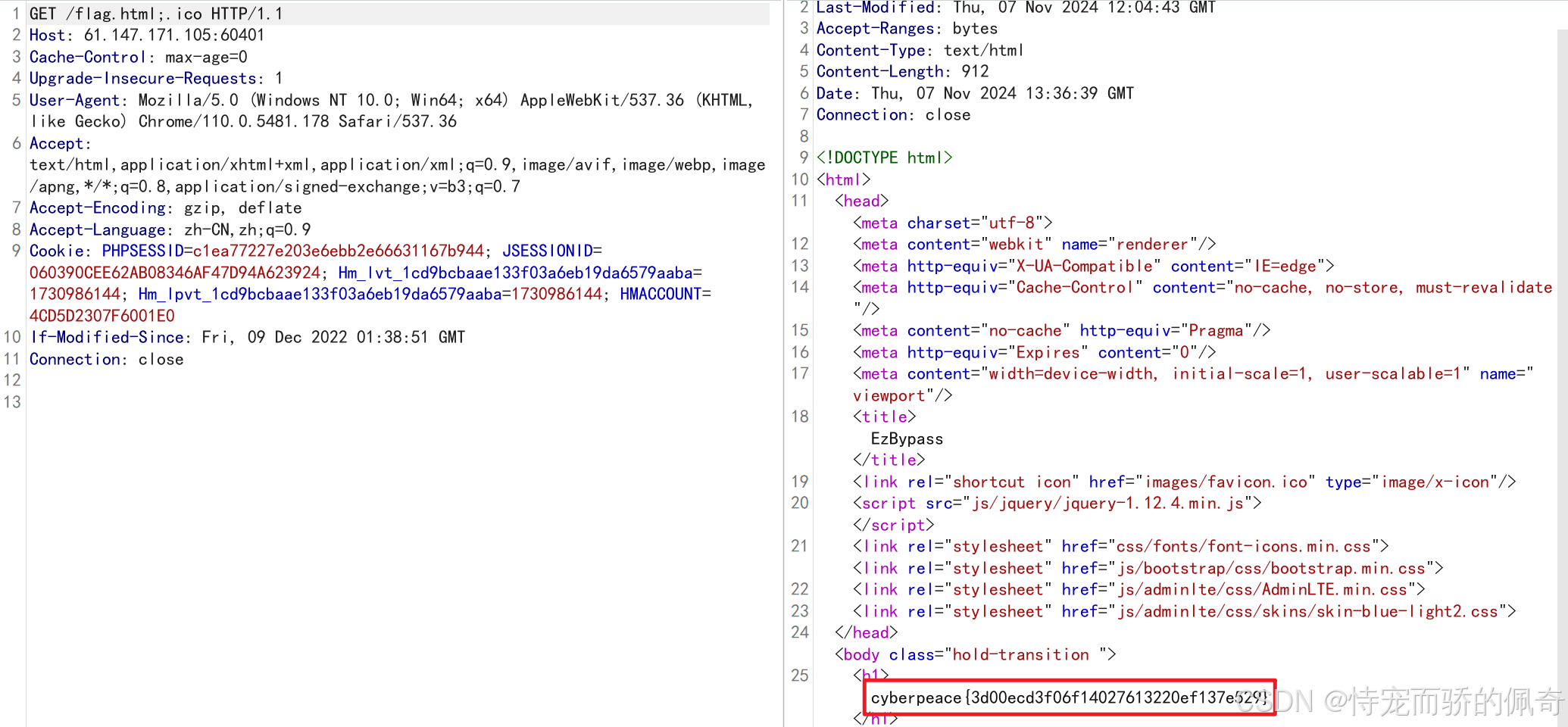Select the meta http-equiv="Pragma" line

1062,330
